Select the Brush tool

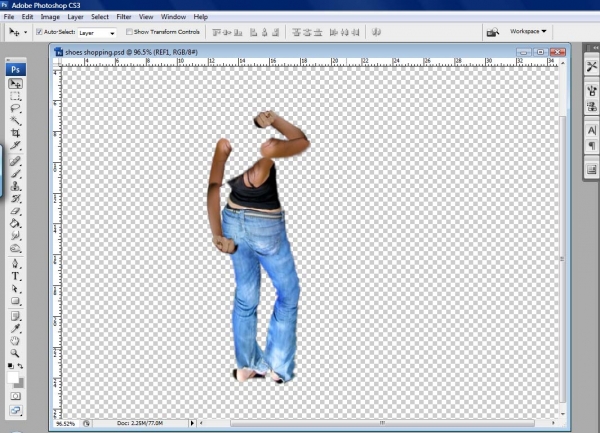pos(15,174)
